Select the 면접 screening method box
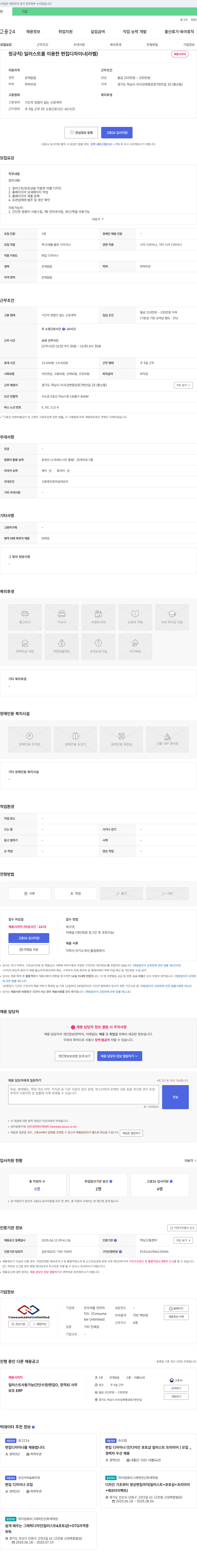Image resolution: width=197 pixels, height=1568 pixels. (x=75, y=894)
